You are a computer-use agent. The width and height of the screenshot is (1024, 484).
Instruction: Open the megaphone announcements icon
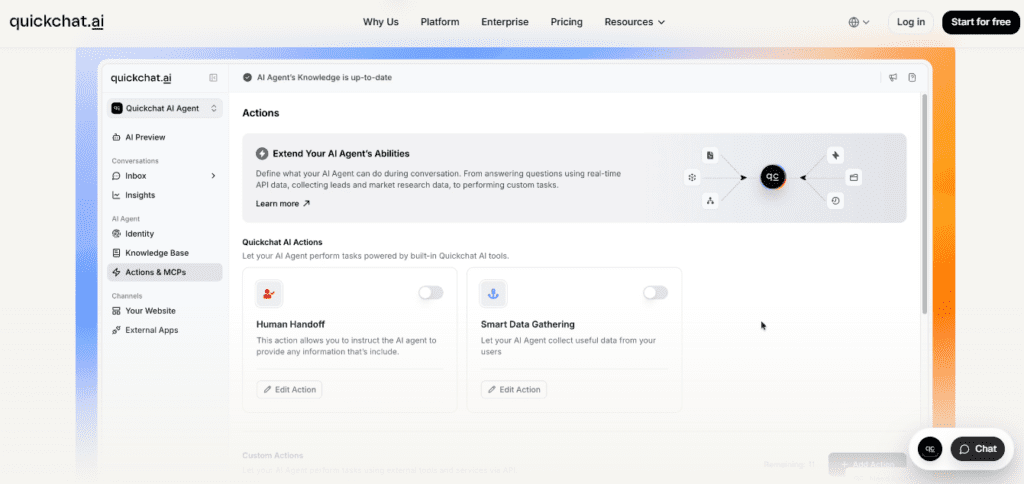(x=893, y=77)
